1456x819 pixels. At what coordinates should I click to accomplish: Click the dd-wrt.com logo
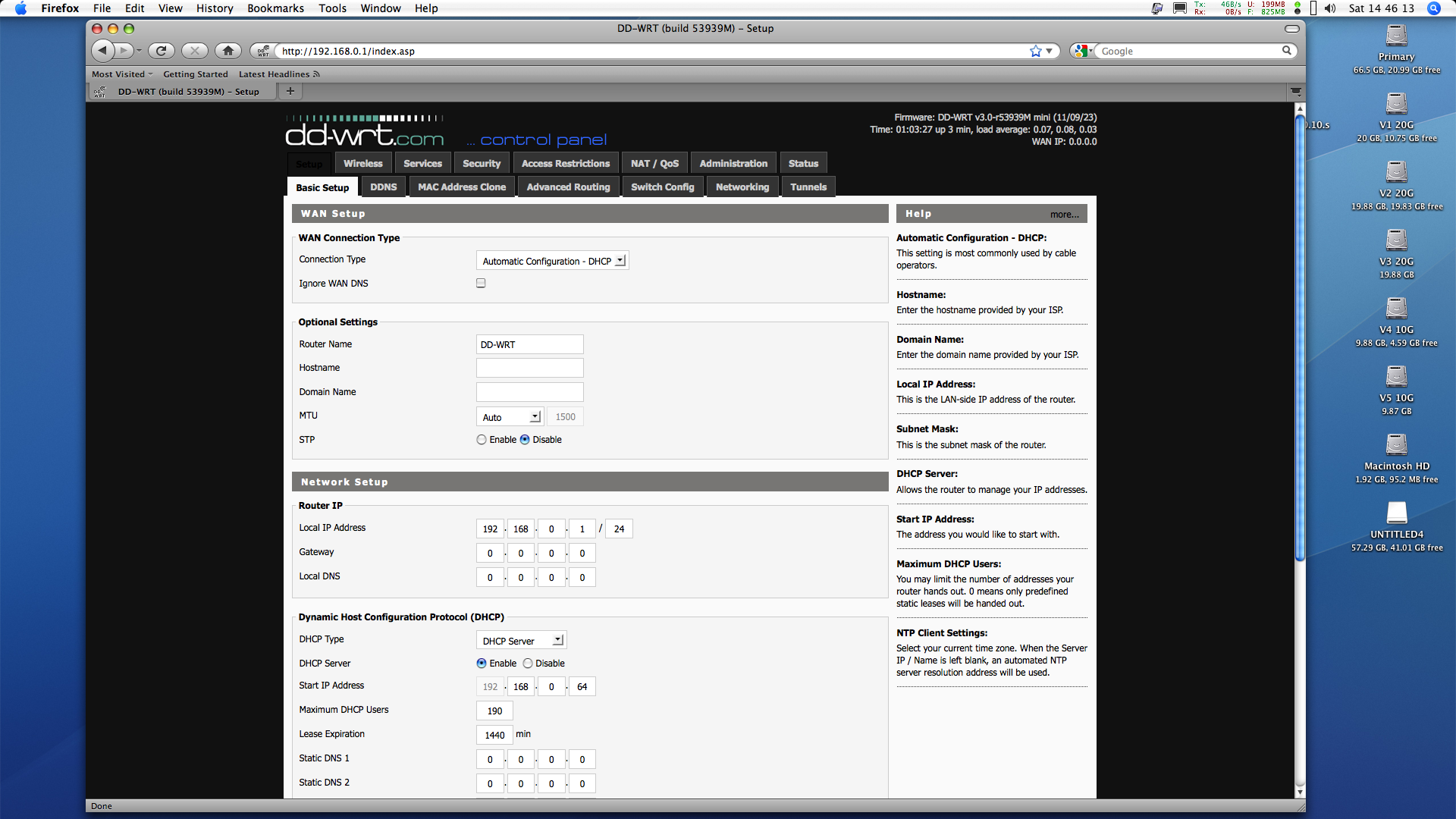365,130
